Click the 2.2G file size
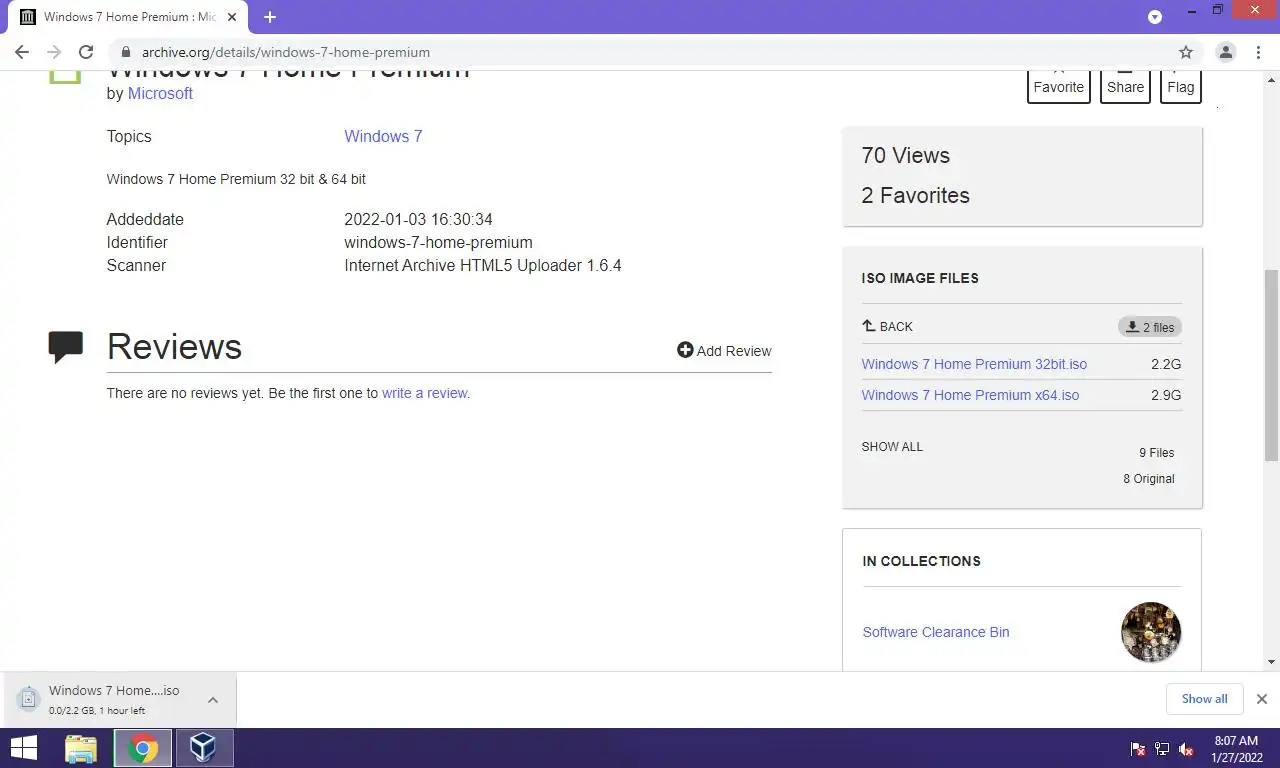The image size is (1280, 768). click(x=1166, y=364)
